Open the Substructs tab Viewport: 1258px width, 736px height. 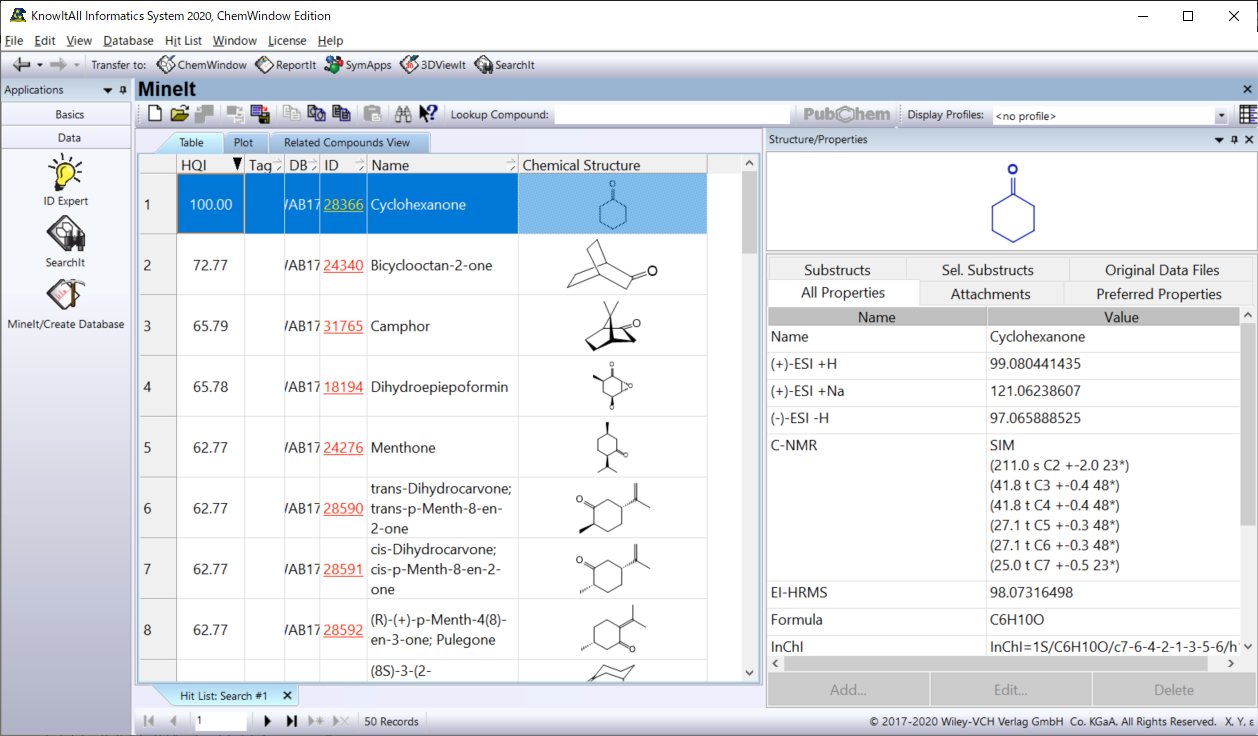click(837, 270)
